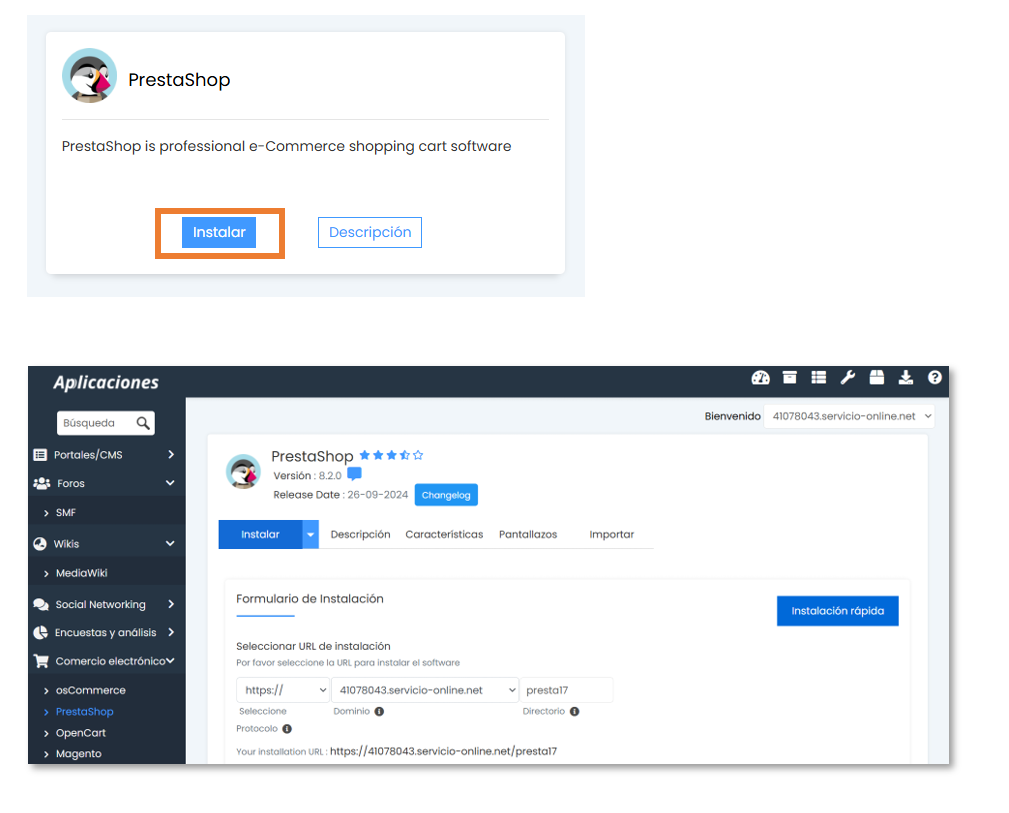Click the Foros users icon
This screenshot has height=813, width=1009.
(x=42, y=483)
